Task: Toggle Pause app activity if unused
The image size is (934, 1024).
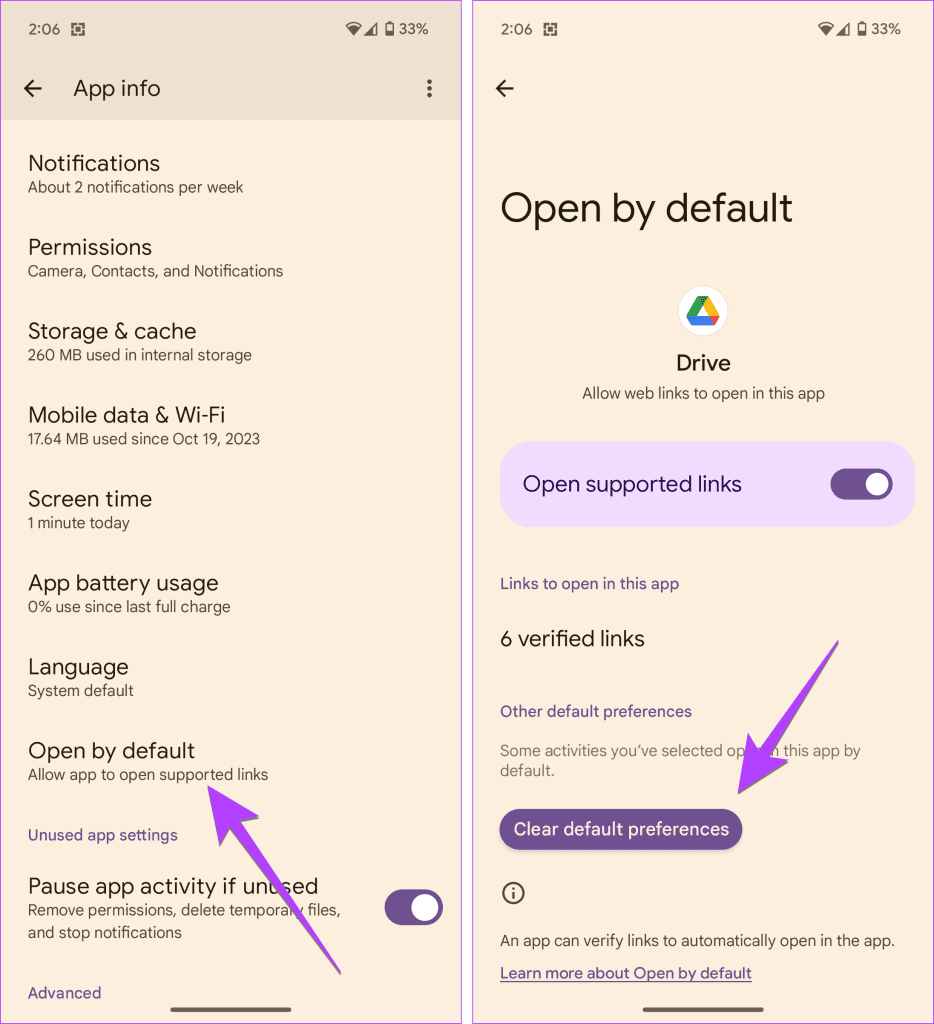Action: coord(413,907)
